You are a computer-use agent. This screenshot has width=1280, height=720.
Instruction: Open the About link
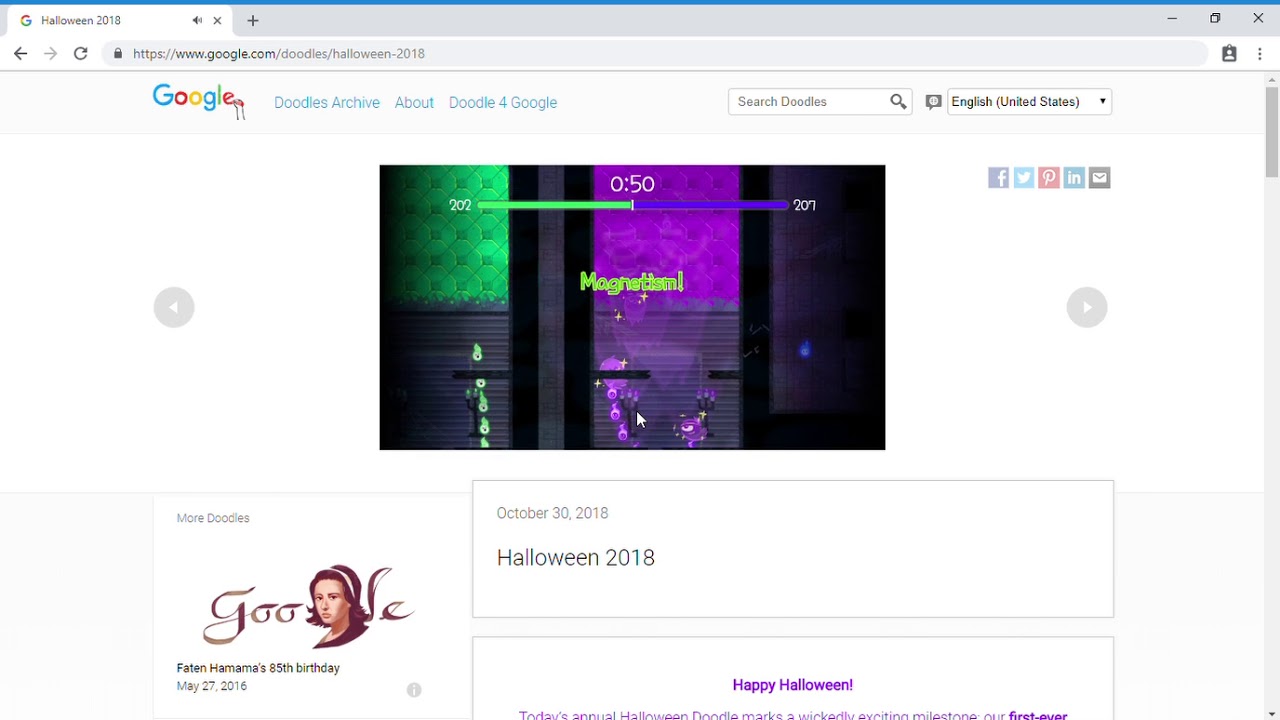click(414, 102)
